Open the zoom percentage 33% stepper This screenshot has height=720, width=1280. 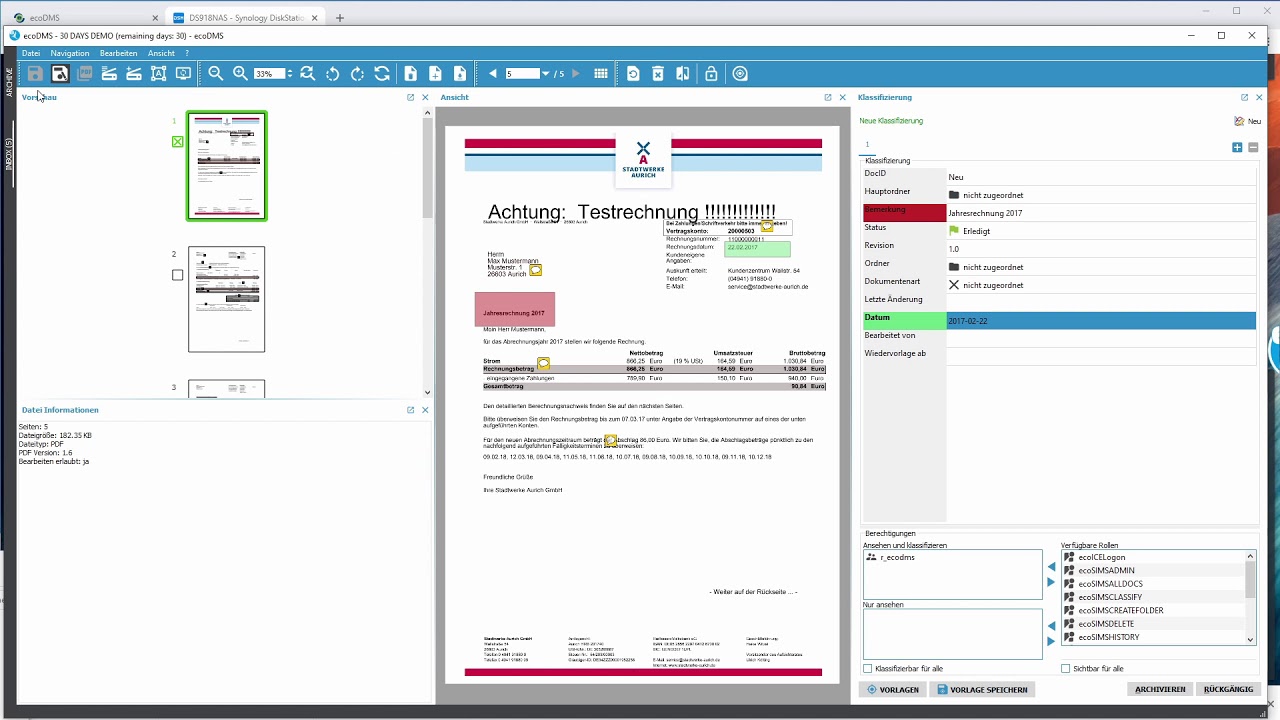(x=290, y=74)
